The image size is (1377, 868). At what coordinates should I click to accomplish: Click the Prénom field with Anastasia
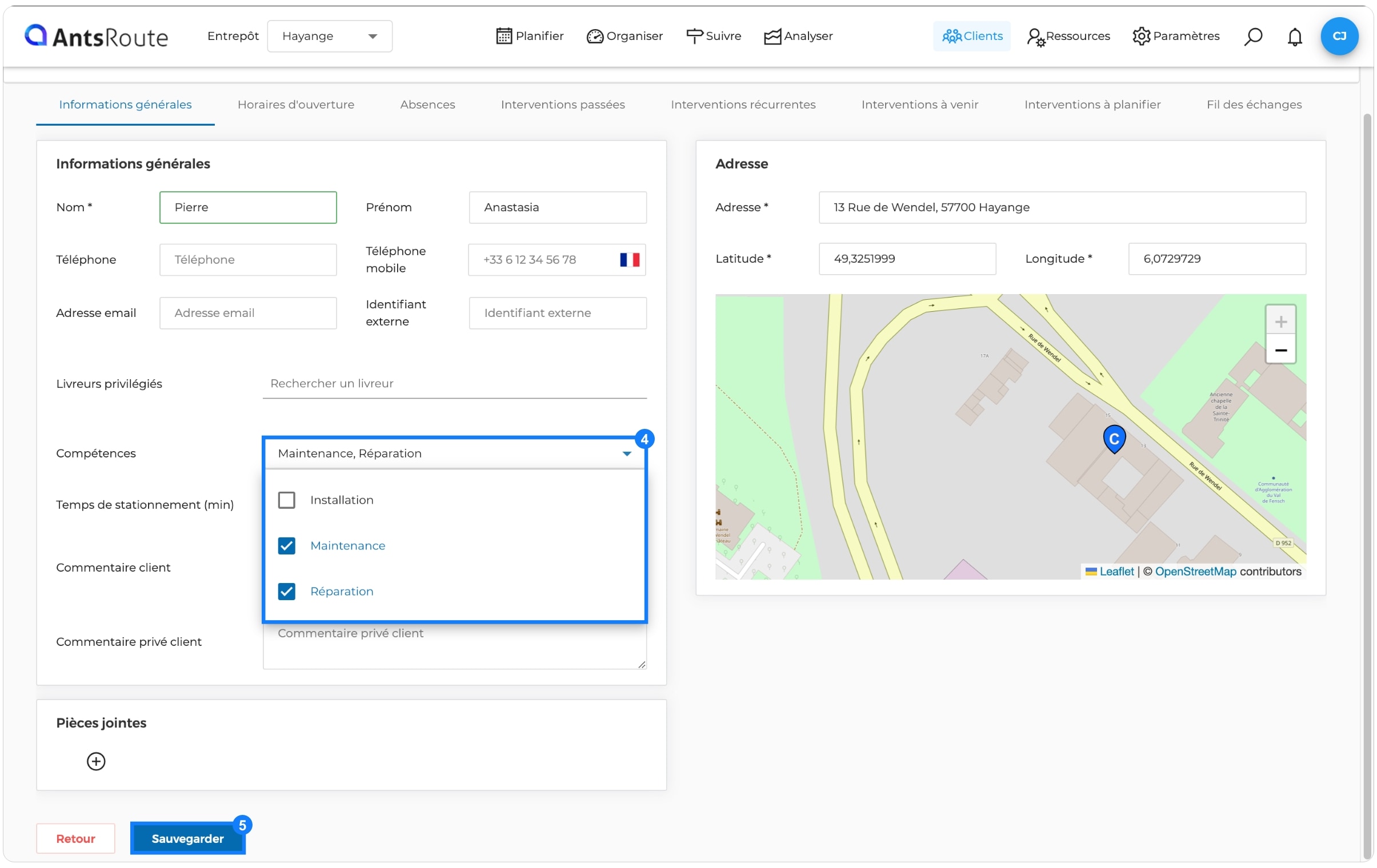[558, 207]
